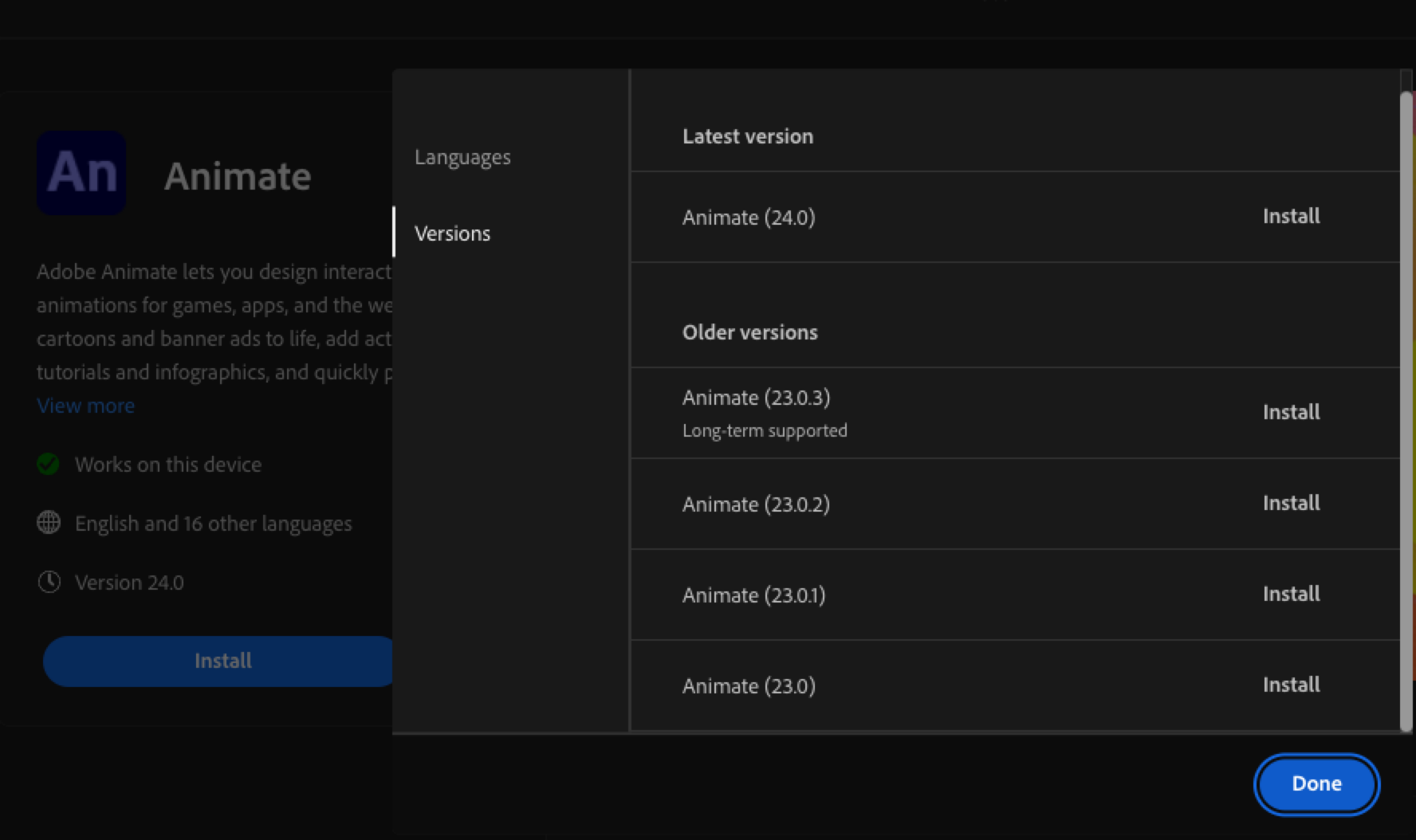This screenshot has height=840, width=1416.
Task: Click the Long-term supported note
Action: [x=765, y=431]
